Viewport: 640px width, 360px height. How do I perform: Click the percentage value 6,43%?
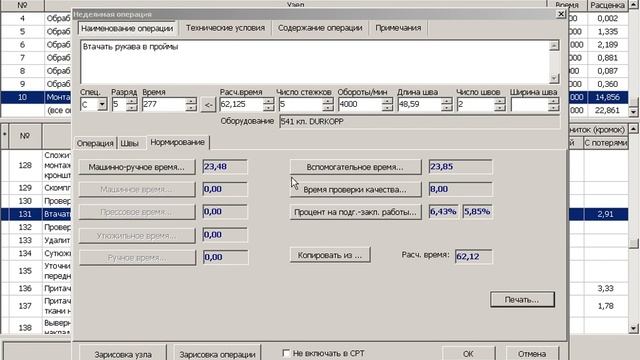pos(443,212)
